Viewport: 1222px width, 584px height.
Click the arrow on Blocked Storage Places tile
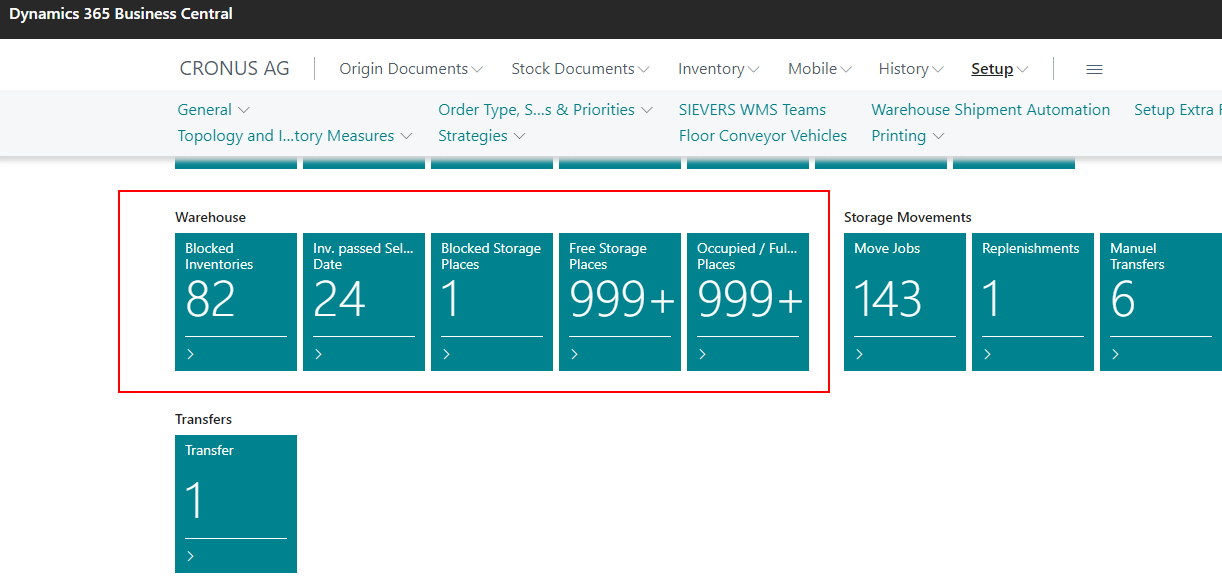(447, 354)
